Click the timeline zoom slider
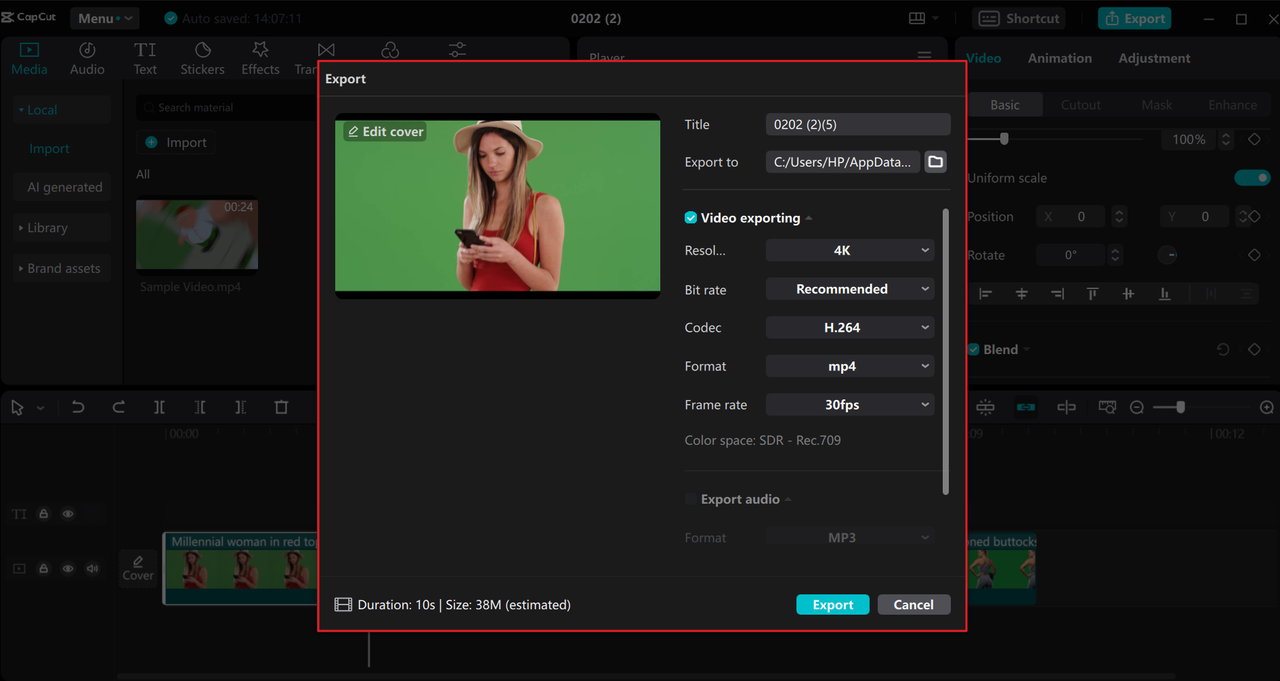Image resolution: width=1280 pixels, height=681 pixels. click(1180, 407)
